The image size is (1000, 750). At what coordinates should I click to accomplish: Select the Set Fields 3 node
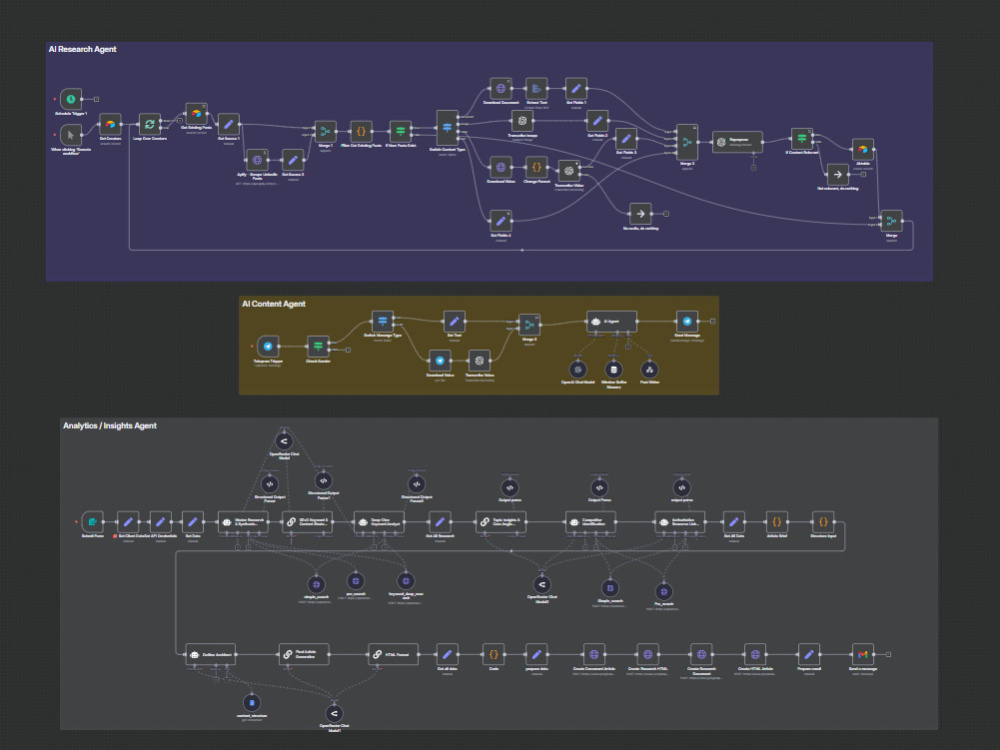click(626, 138)
